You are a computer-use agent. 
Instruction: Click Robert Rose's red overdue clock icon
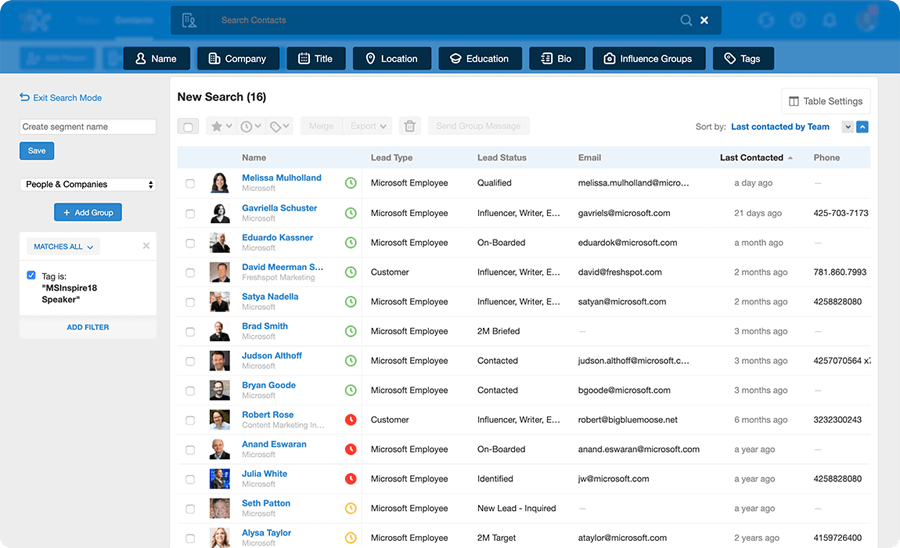pyautogui.click(x=351, y=419)
